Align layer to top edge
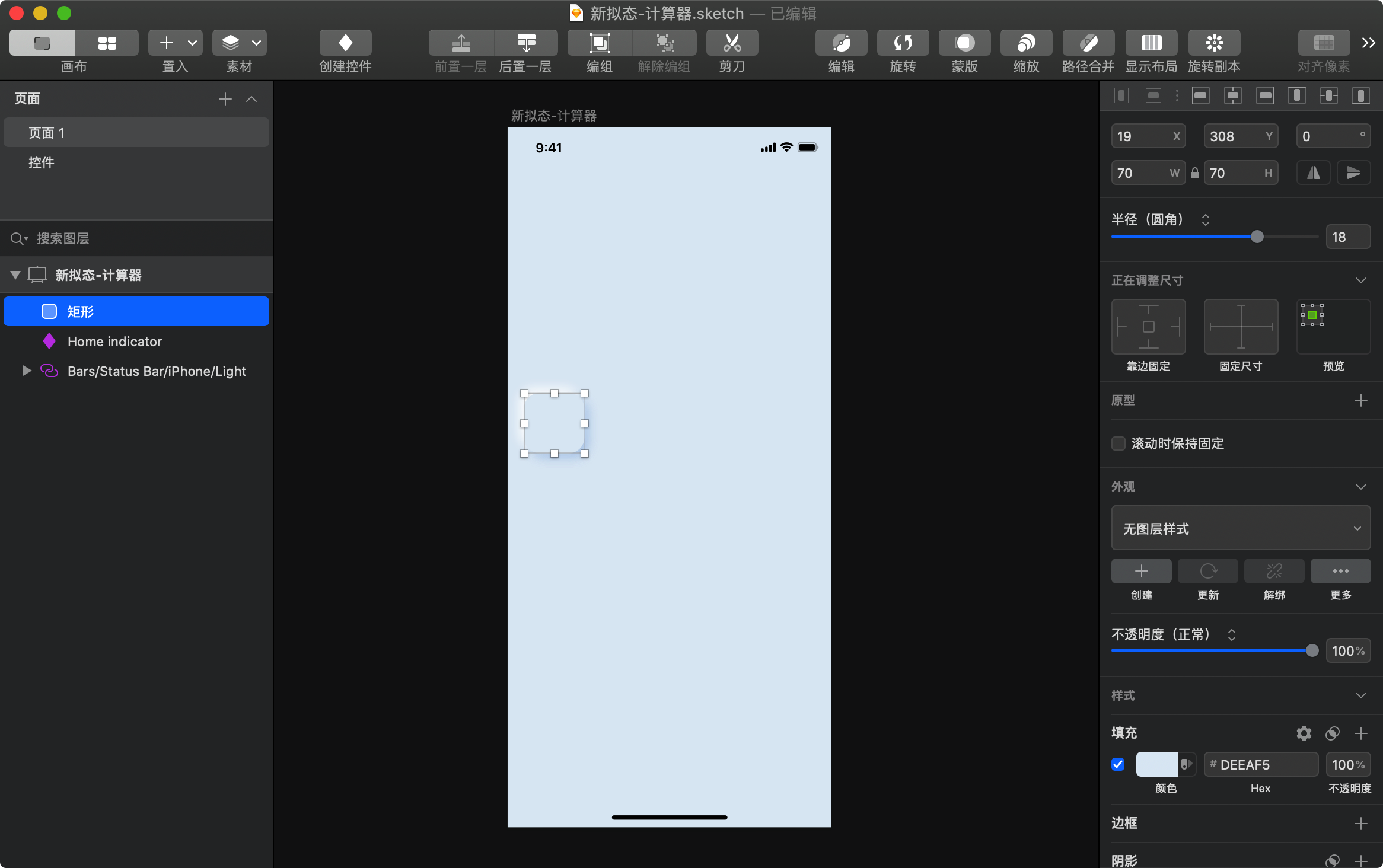 point(1297,95)
